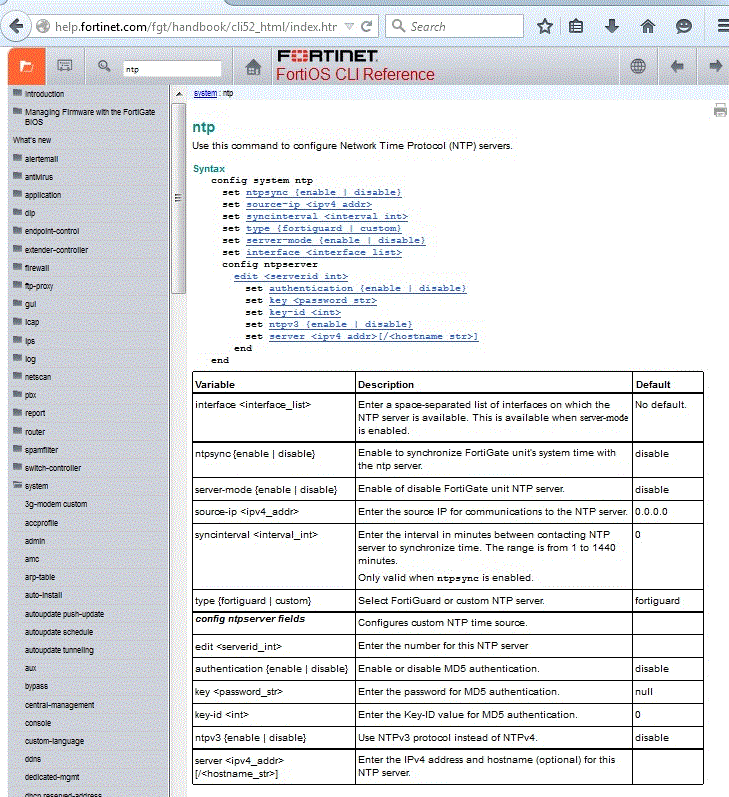This screenshot has width=729, height=797.
Task: Click the contents pane scrollbar thumb
Action: 178,198
